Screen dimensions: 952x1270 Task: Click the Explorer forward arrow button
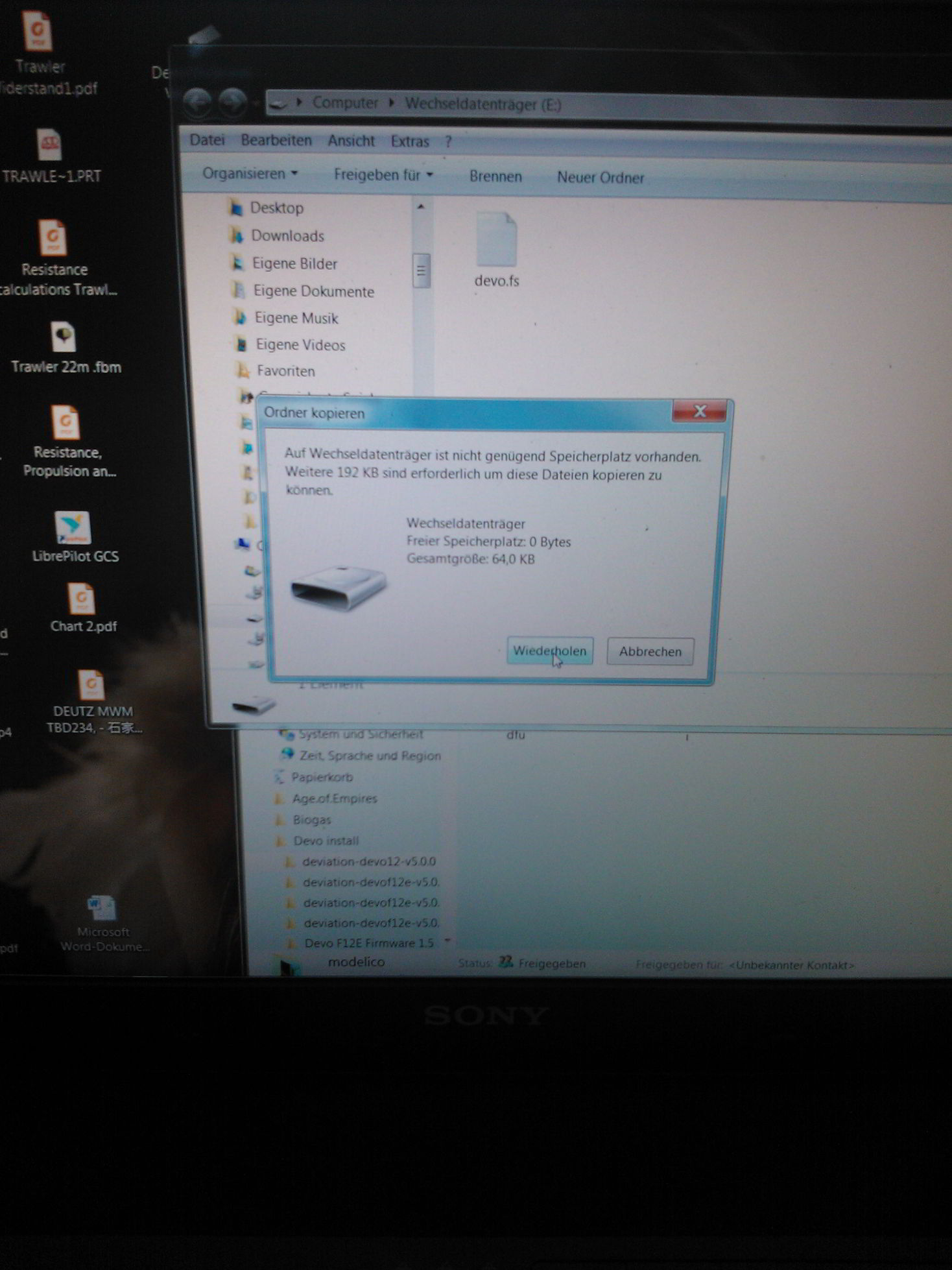point(232,102)
